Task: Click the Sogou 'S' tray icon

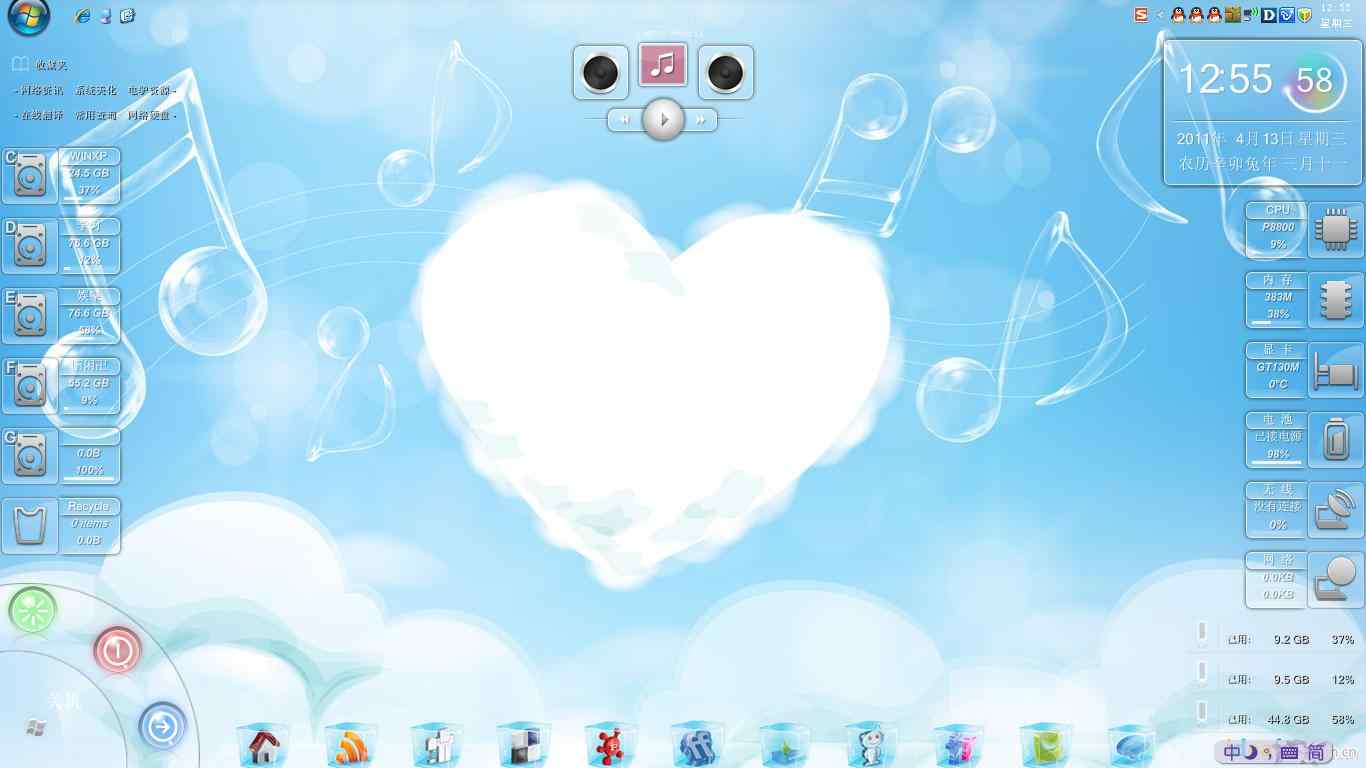Action: point(1141,15)
